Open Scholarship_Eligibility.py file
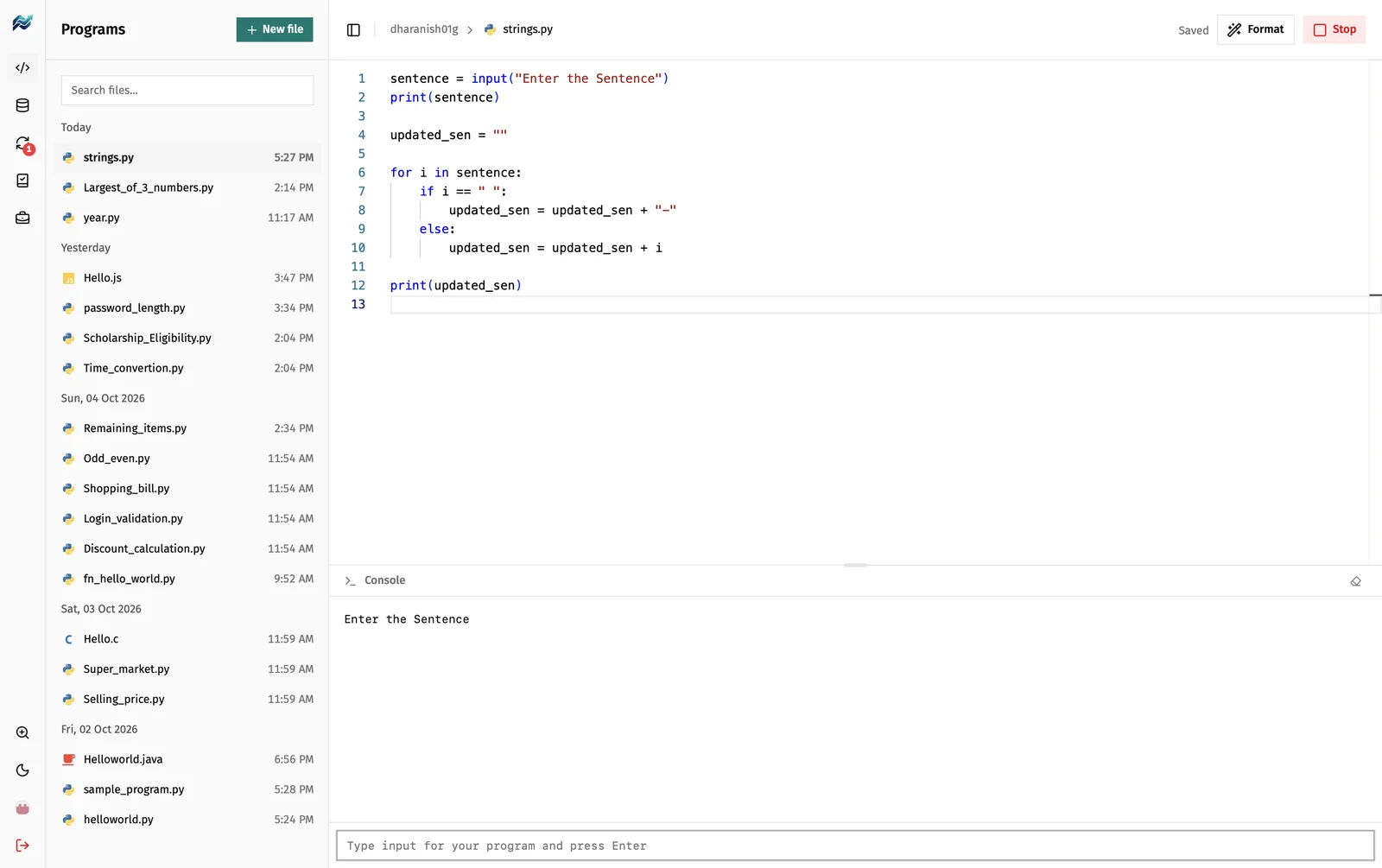The width and height of the screenshot is (1382, 868). pyautogui.click(x=187, y=338)
